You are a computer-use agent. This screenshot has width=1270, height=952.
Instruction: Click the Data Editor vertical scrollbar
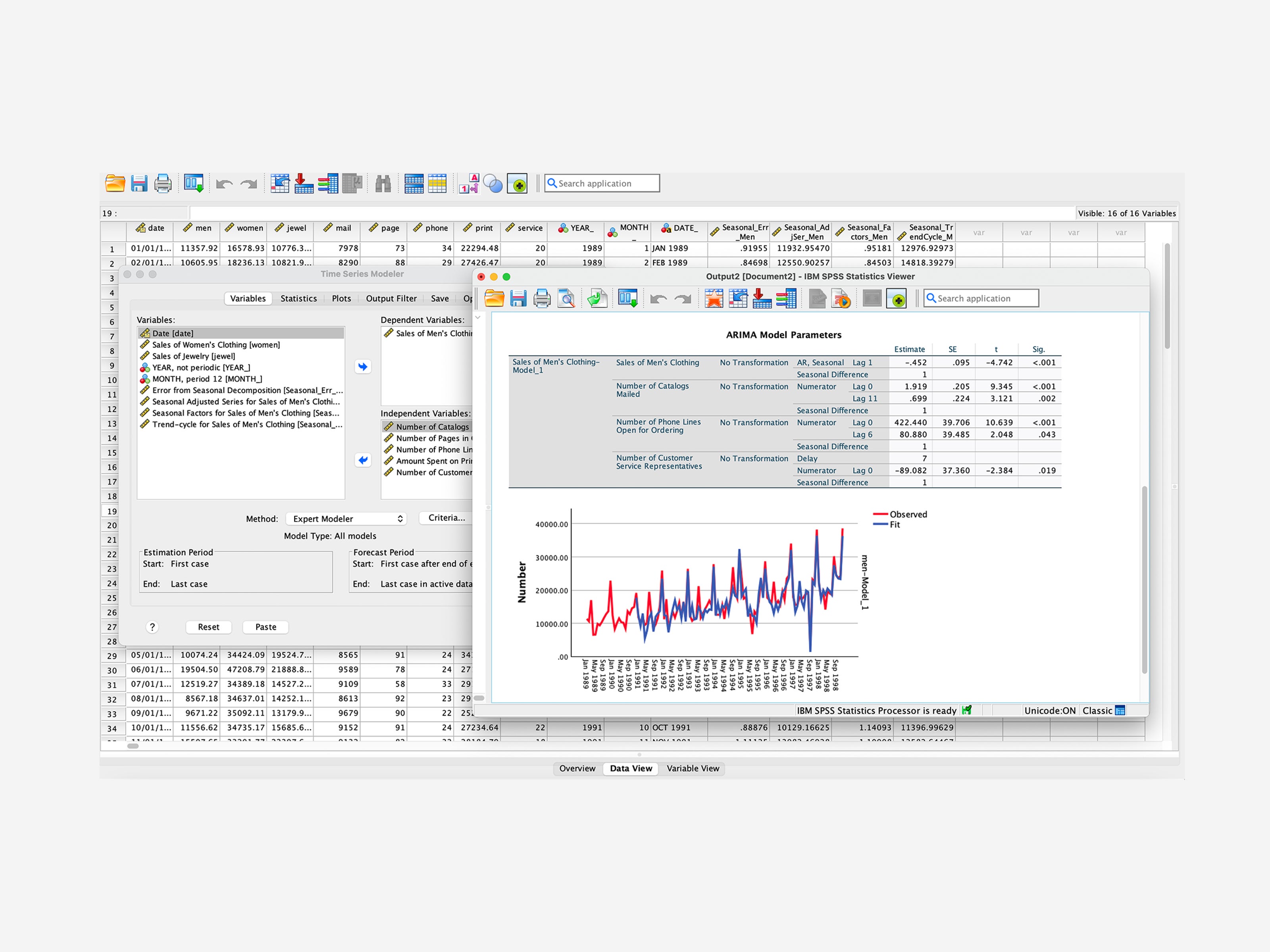[x=1167, y=296]
